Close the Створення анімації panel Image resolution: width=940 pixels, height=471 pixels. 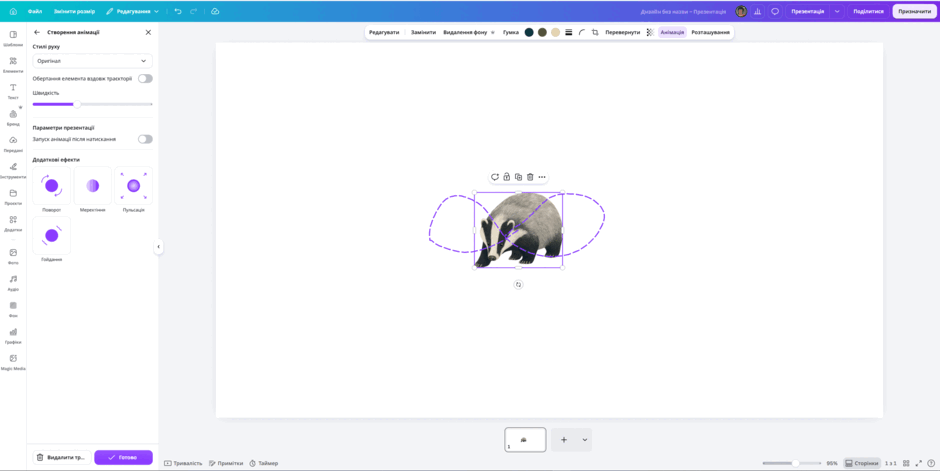click(148, 32)
